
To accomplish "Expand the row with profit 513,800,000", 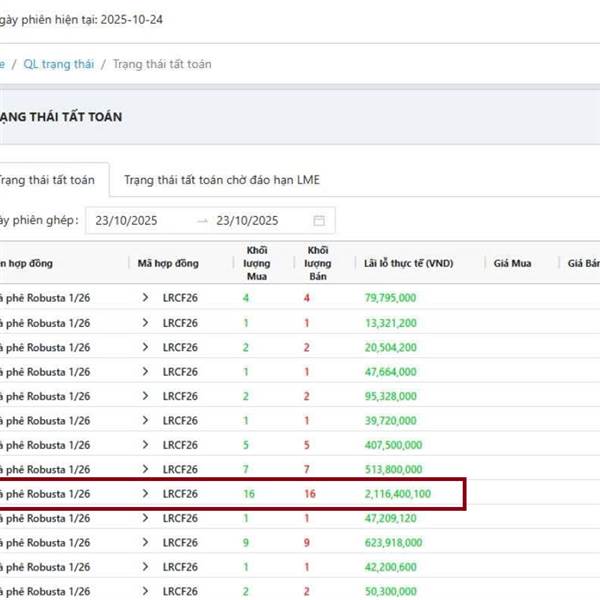I will (x=145, y=469).
